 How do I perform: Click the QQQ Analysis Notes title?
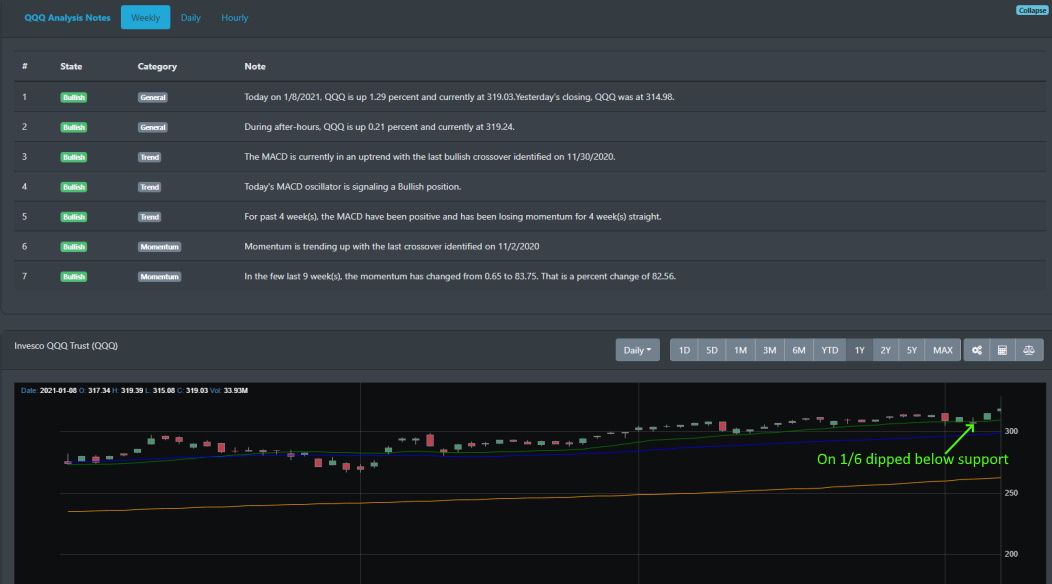pos(67,17)
